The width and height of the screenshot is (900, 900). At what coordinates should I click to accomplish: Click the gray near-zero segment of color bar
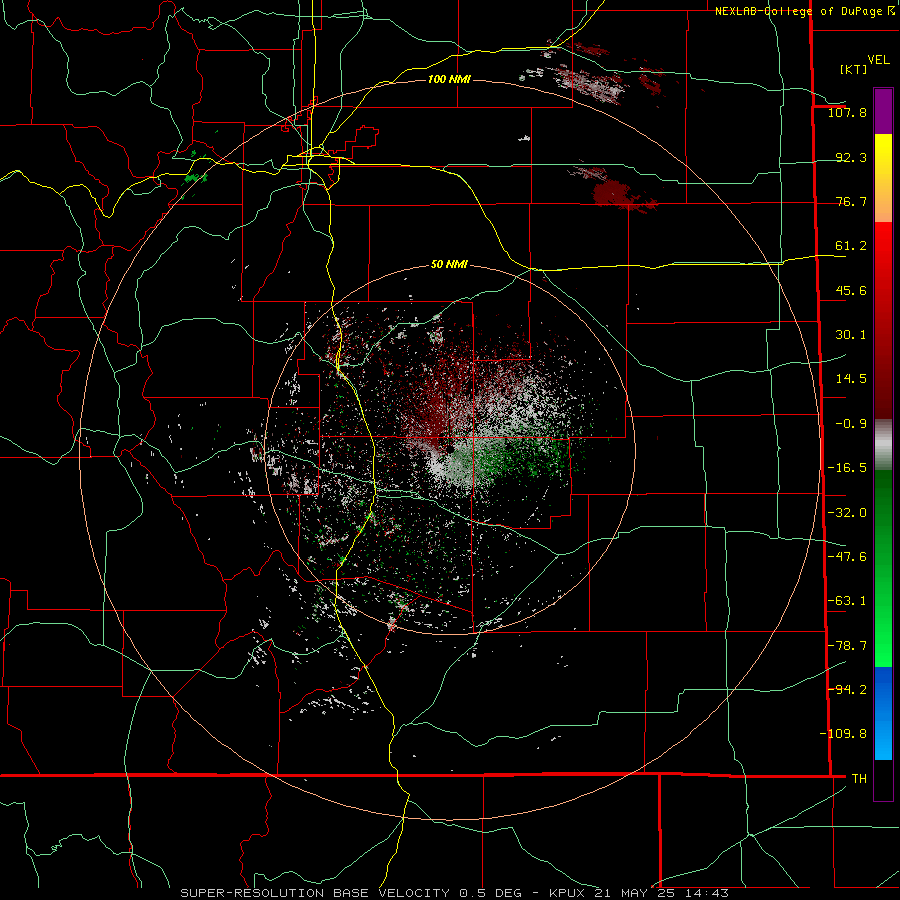pos(883,444)
